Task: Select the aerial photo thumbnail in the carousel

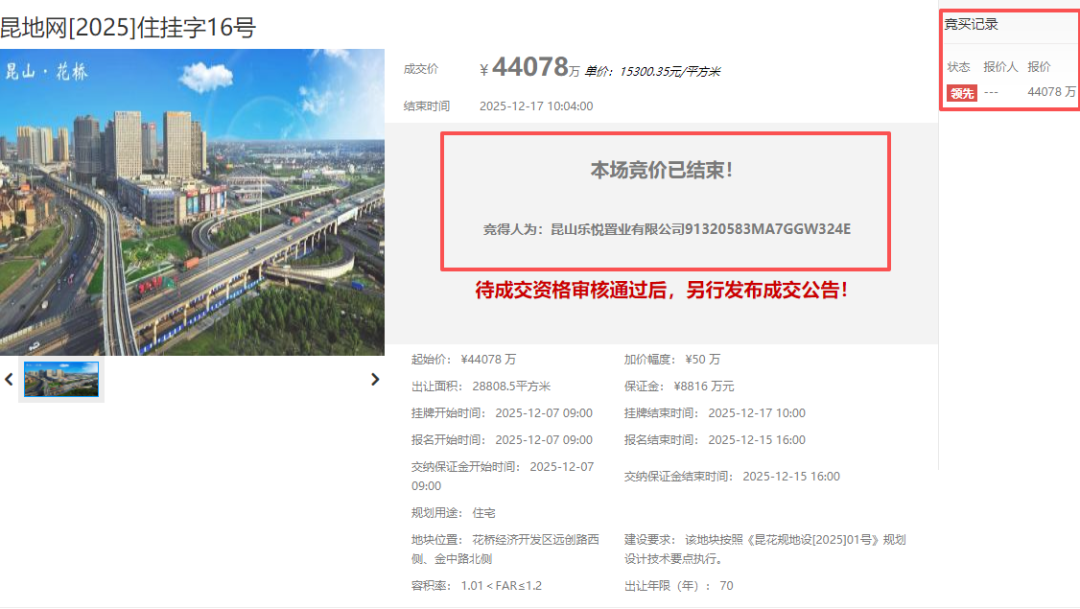Action: point(61,379)
